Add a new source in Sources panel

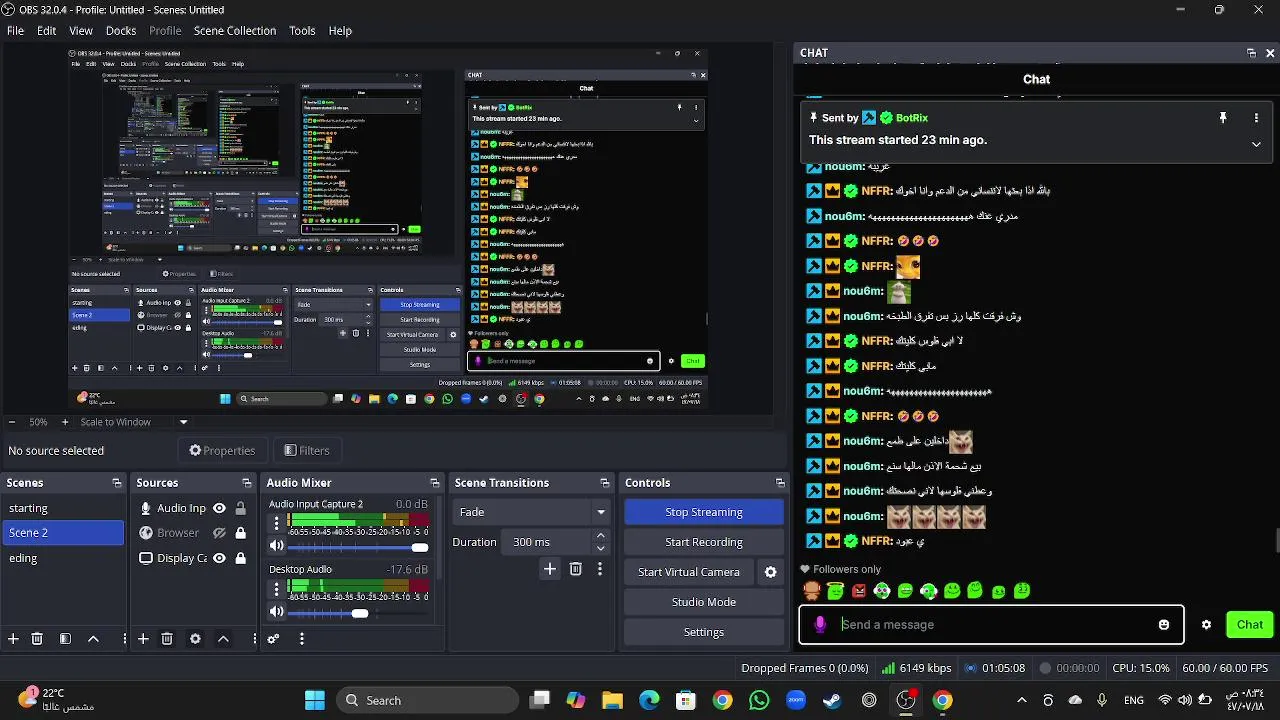pyautogui.click(x=143, y=639)
